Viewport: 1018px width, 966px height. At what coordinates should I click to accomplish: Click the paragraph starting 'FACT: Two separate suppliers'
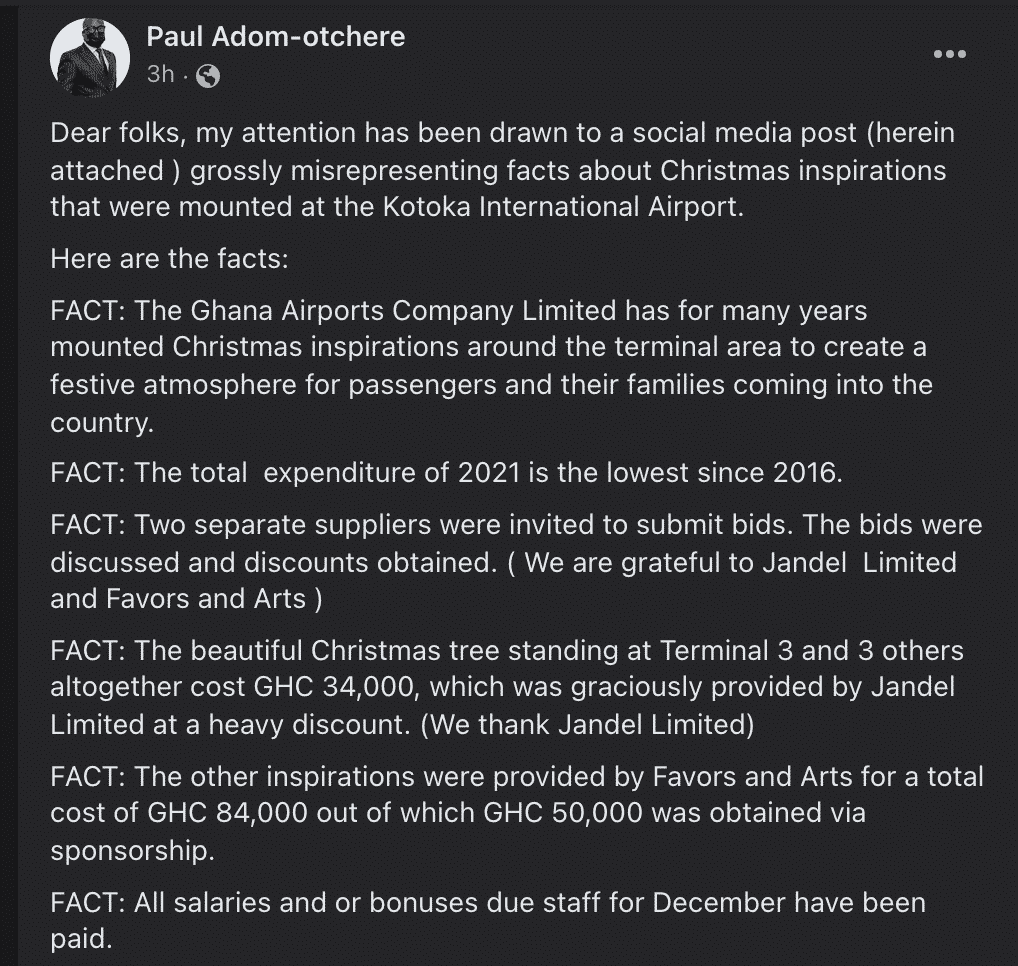[x=516, y=562]
